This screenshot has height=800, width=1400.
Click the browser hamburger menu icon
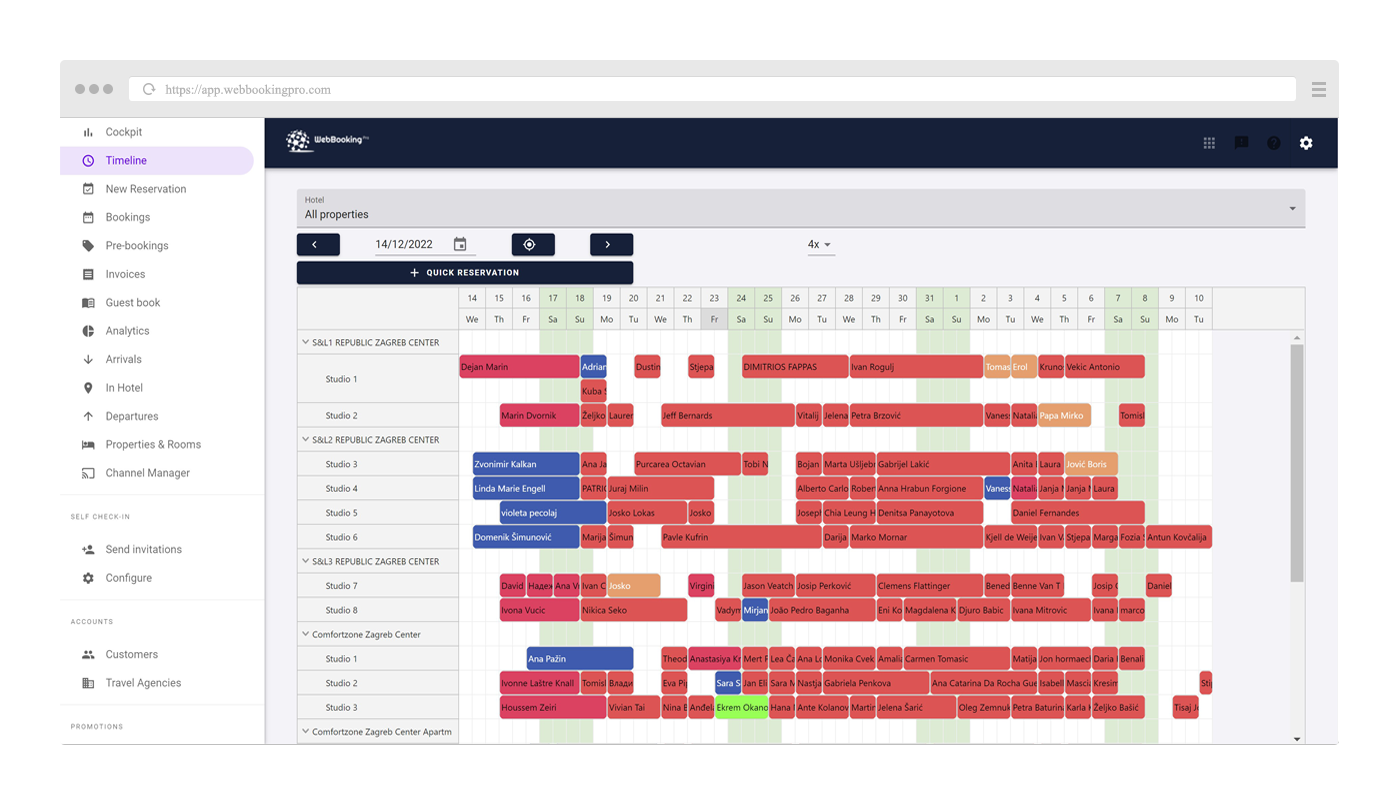click(x=1318, y=90)
